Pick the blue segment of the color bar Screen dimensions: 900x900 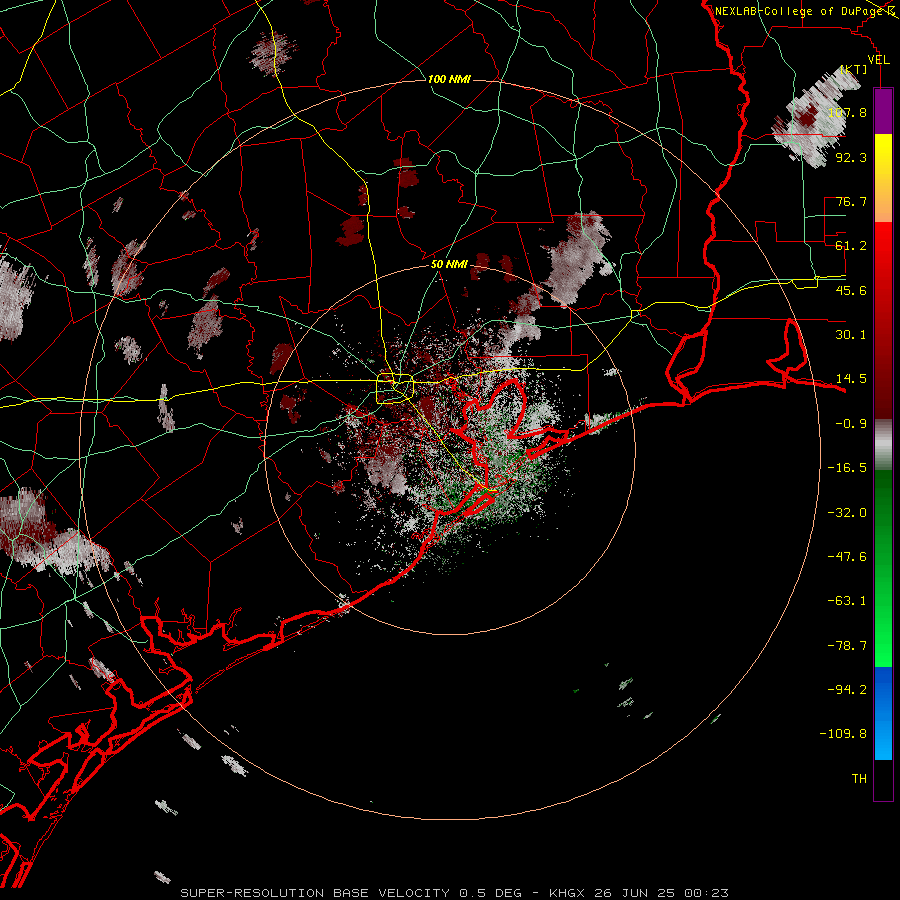click(883, 713)
